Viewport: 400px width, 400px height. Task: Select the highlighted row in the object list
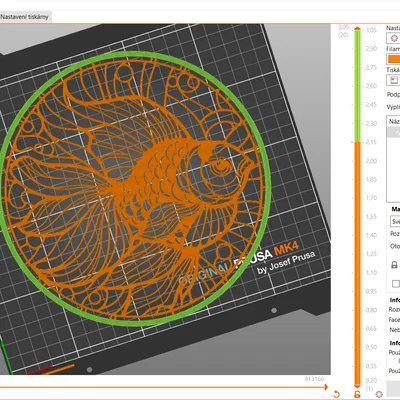point(393,132)
